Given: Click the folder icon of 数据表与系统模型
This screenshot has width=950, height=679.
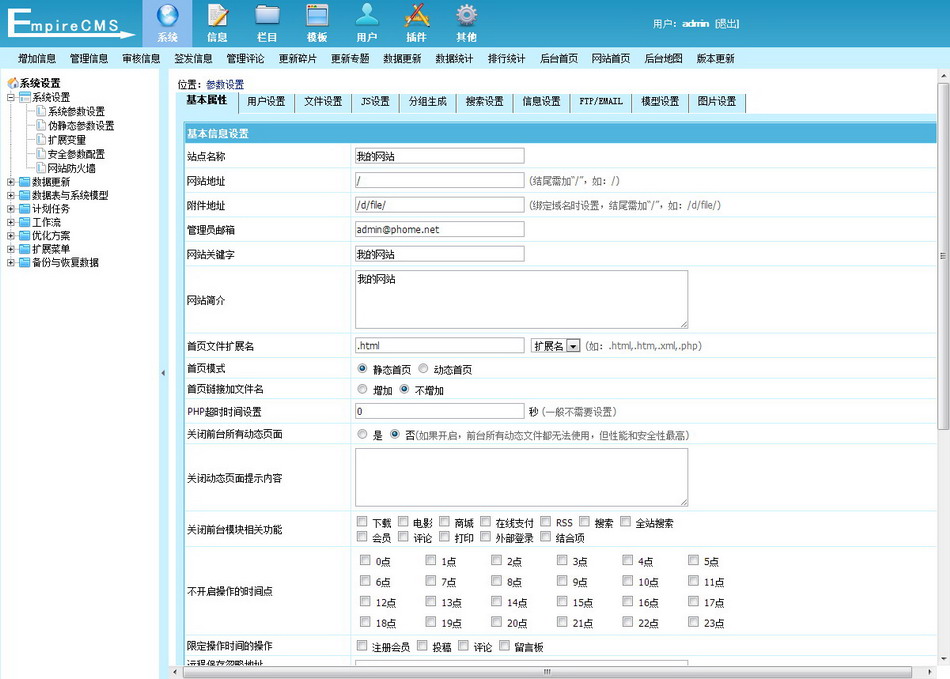Looking at the screenshot, I should (x=24, y=195).
